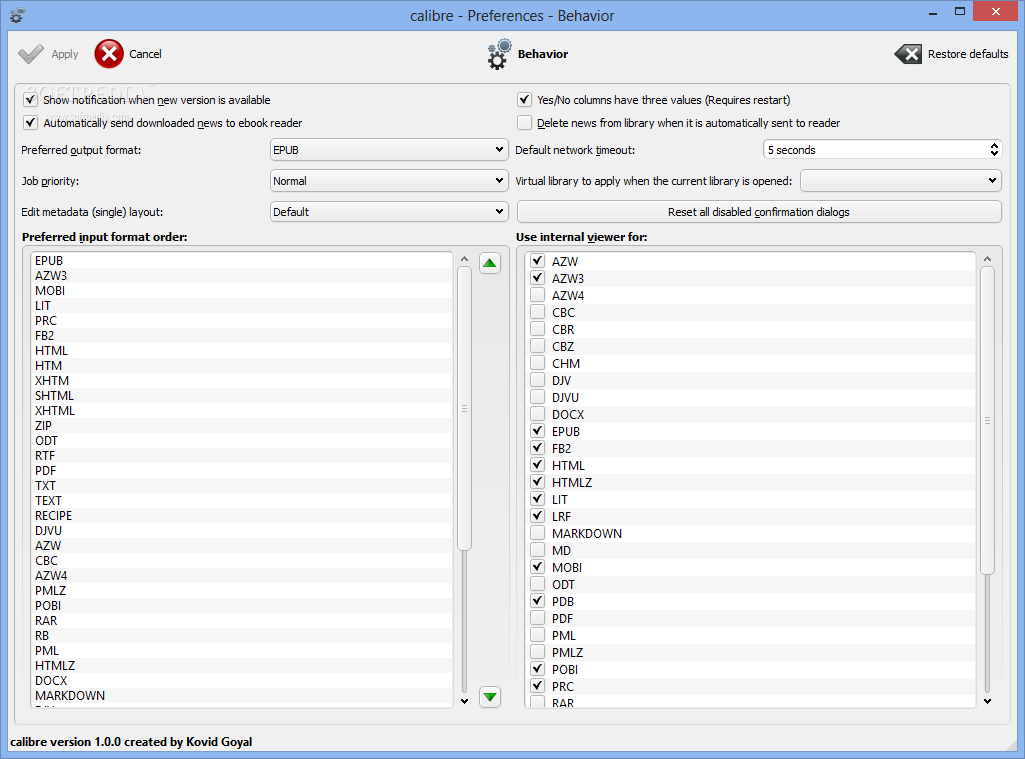Enable Delete news from library when sent to reader
1025x759 pixels.
point(524,122)
